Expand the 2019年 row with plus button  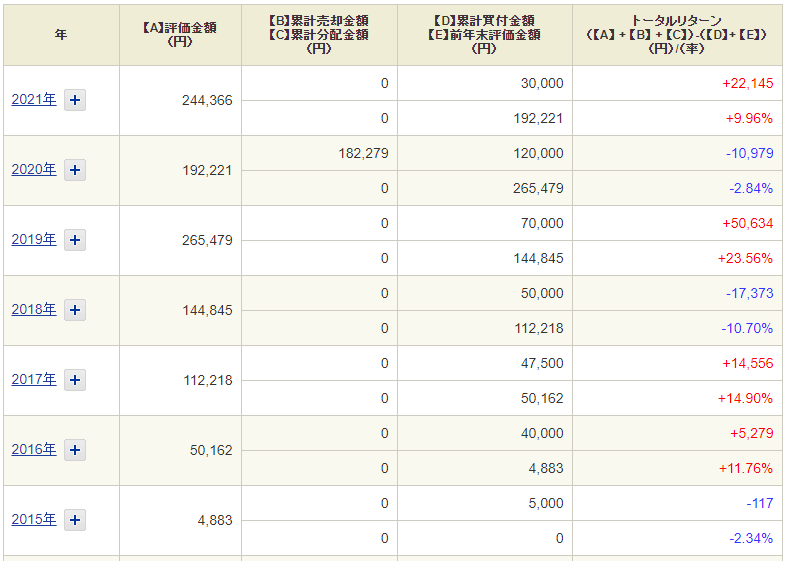[75, 240]
